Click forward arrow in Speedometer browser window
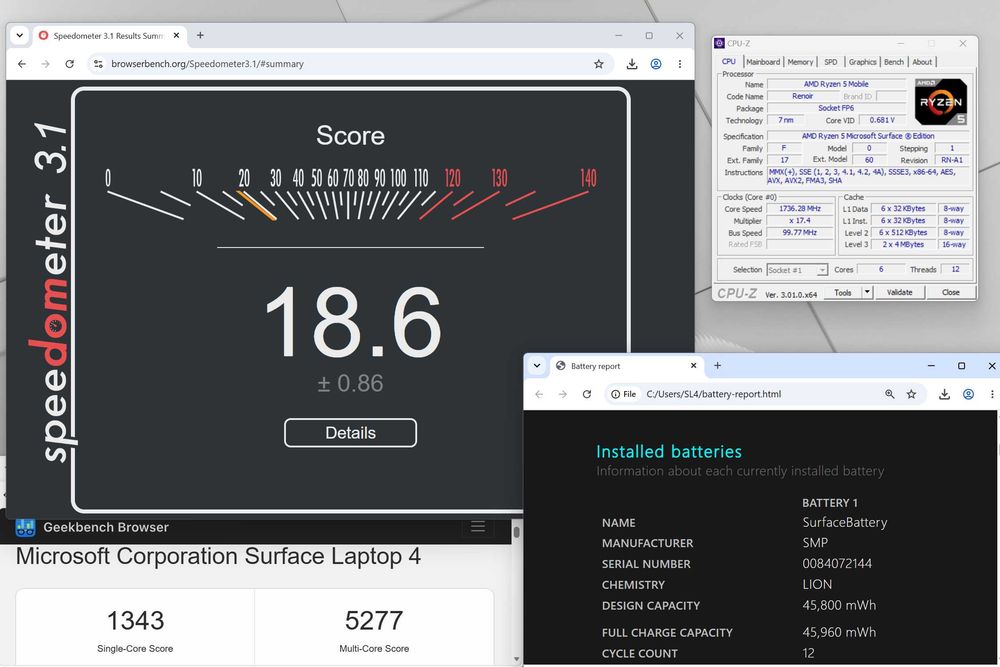 click(45, 64)
